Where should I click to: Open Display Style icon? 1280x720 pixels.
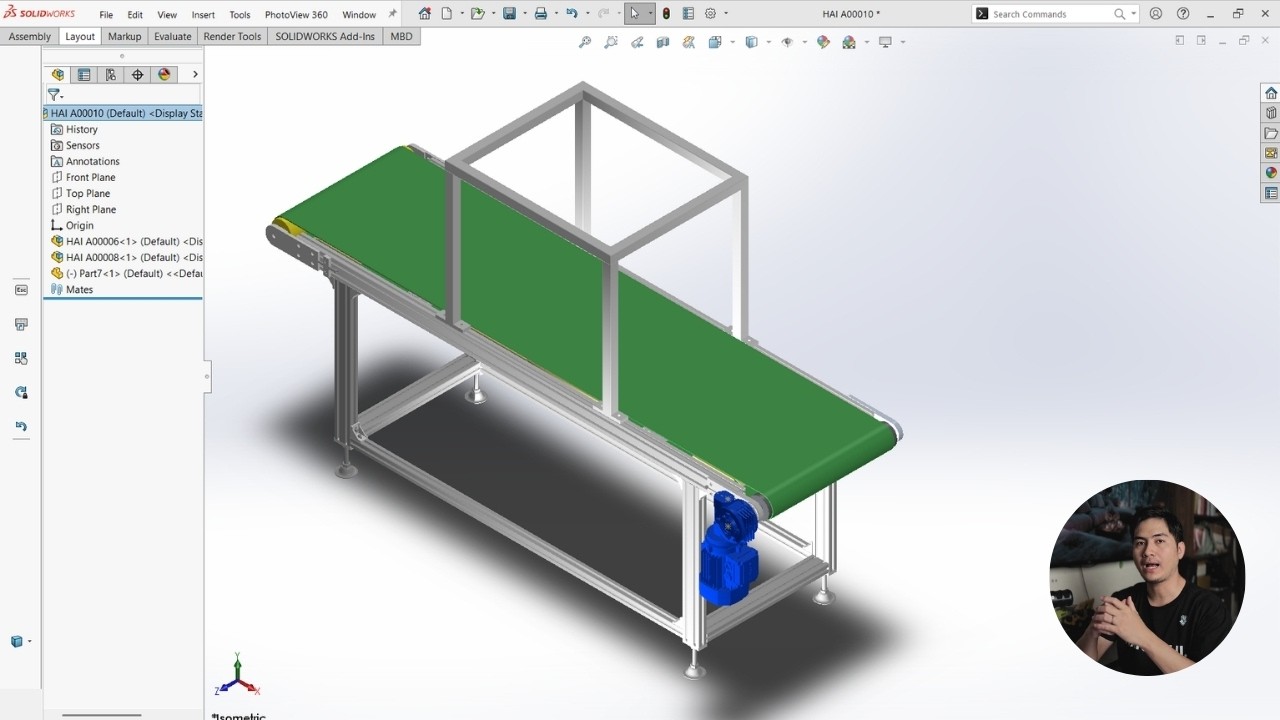[751, 42]
